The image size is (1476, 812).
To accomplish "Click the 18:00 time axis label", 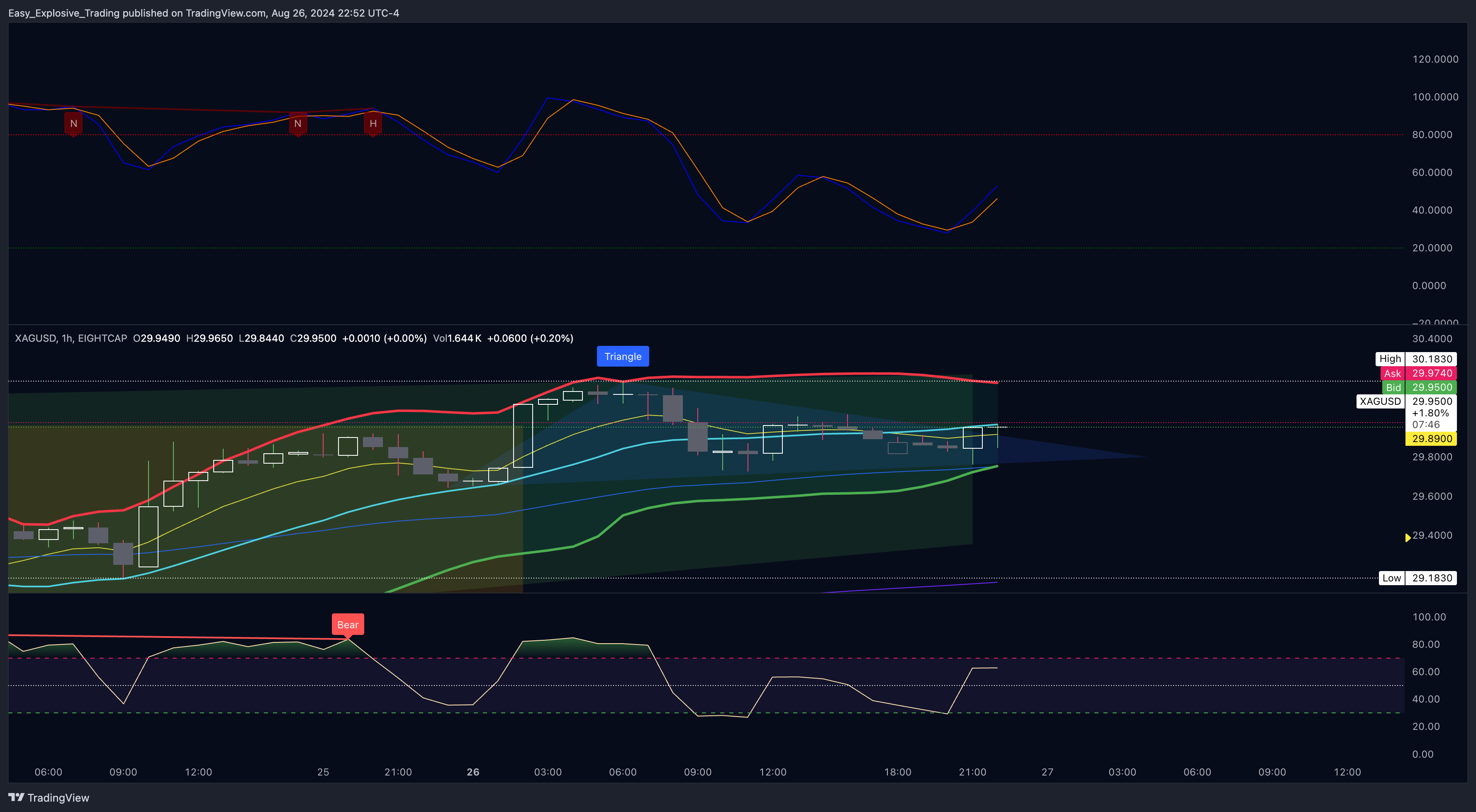I will 897,772.
